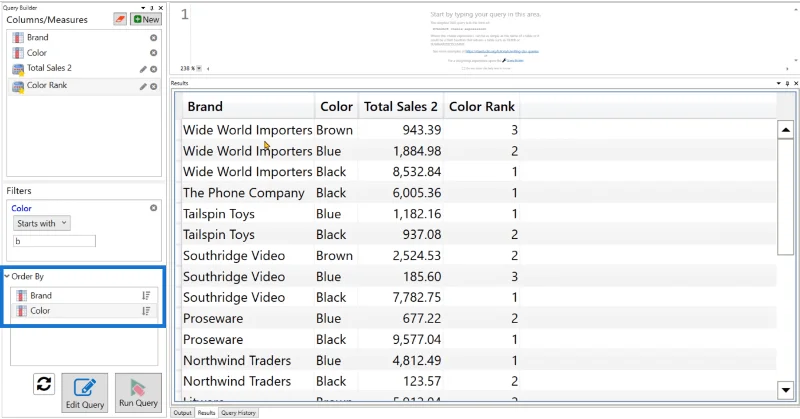Screen dimensions: 800x419
Task: Click the Brand column icon in Columns/Measures
Action: coord(18,38)
